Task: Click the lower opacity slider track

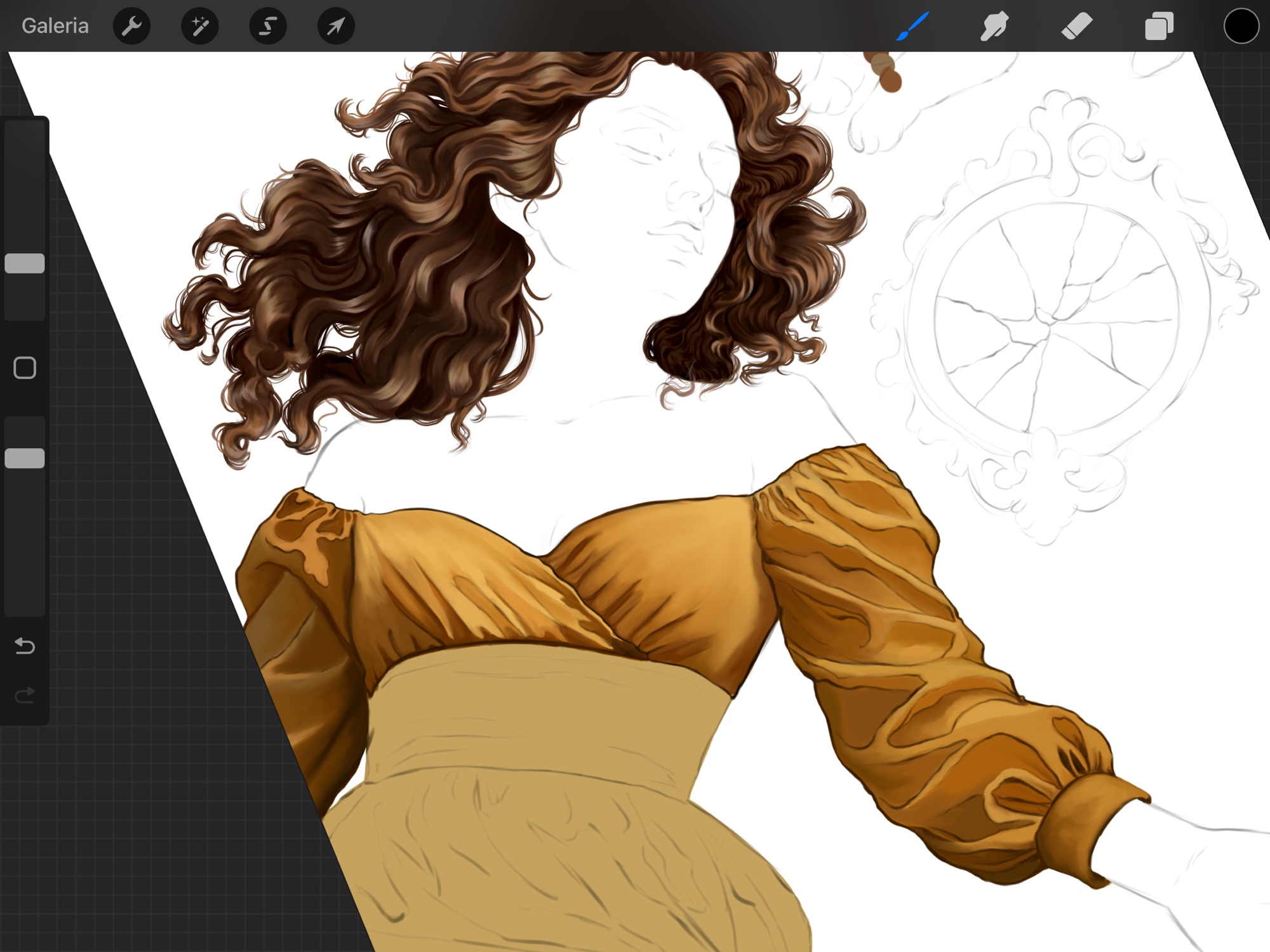Action: 25,546
